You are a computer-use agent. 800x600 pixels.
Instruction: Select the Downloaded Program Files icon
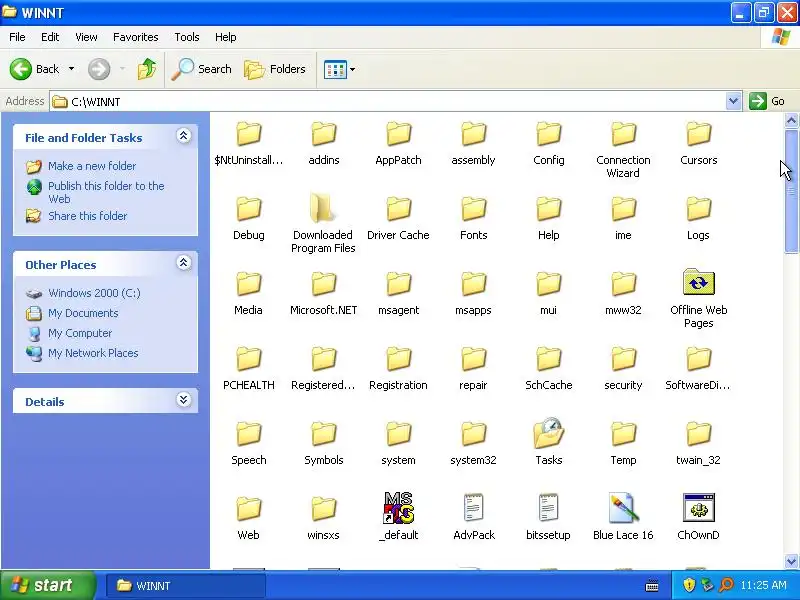tap(323, 208)
